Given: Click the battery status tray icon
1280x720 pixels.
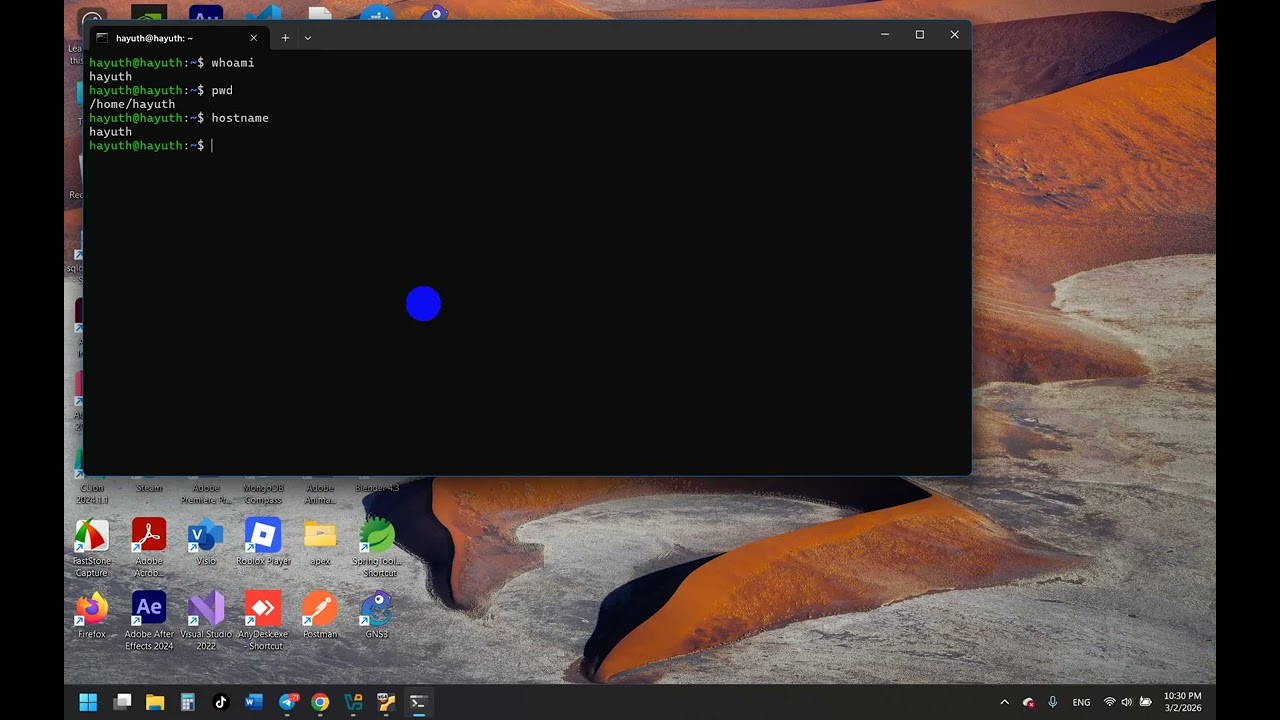Looking at the screenshot, I should [1146, 702].
